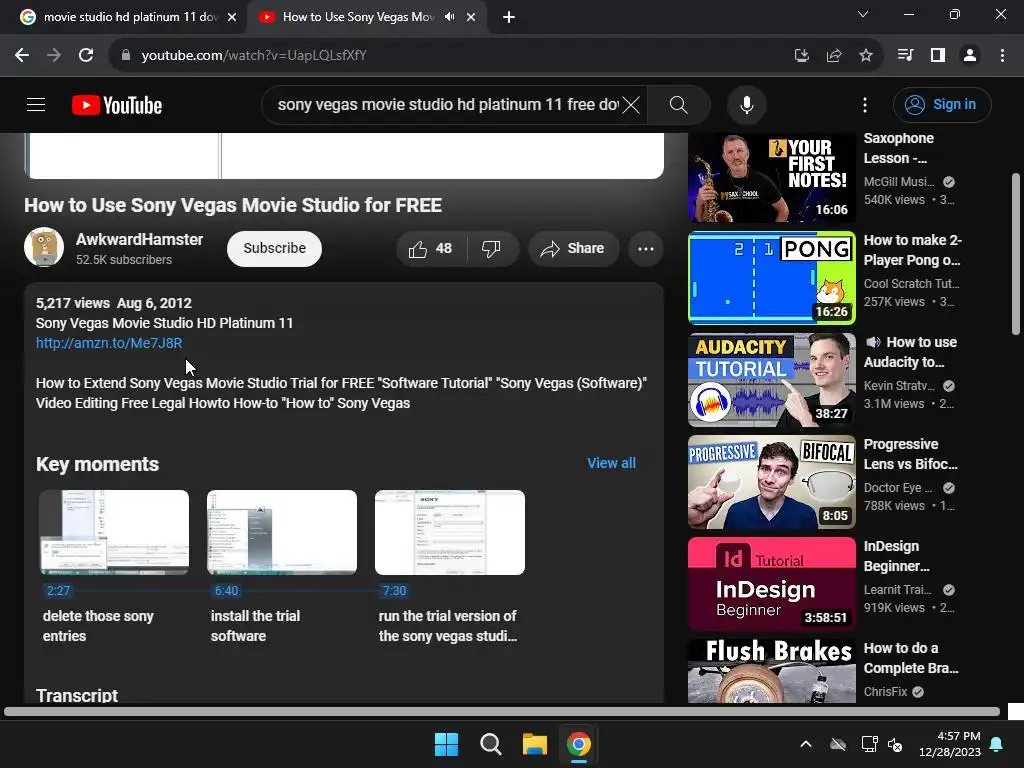Screen dimensions: 1024x768
Task: Open the Saxophone Lesson video thumbnail
Action: 772,177
